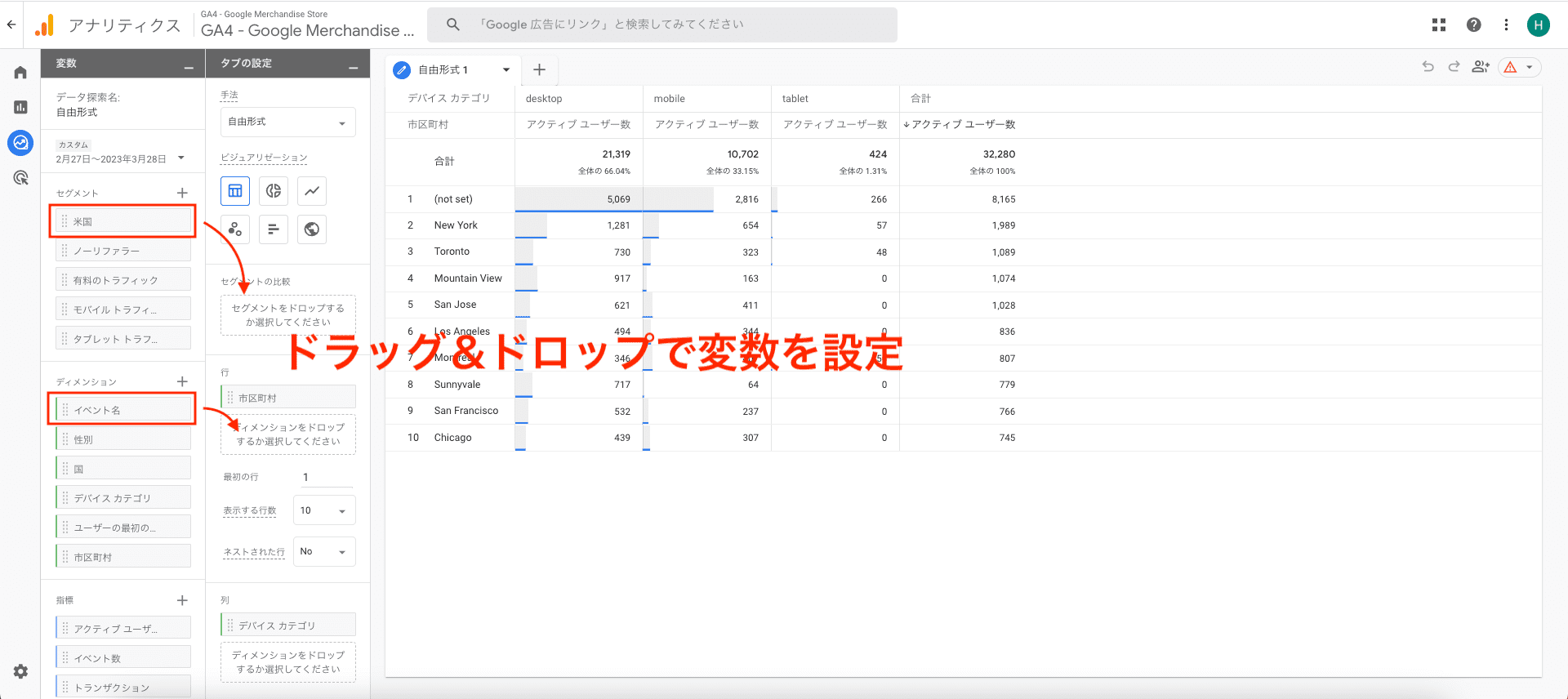
Task: Edit the exploration name 自由形式
Action: tap(77, 112)
